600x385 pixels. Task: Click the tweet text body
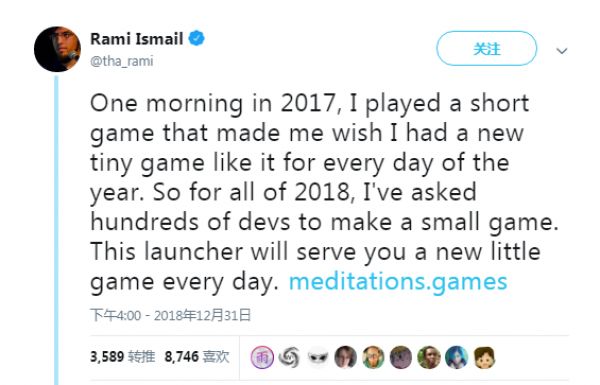click(324, 193)
